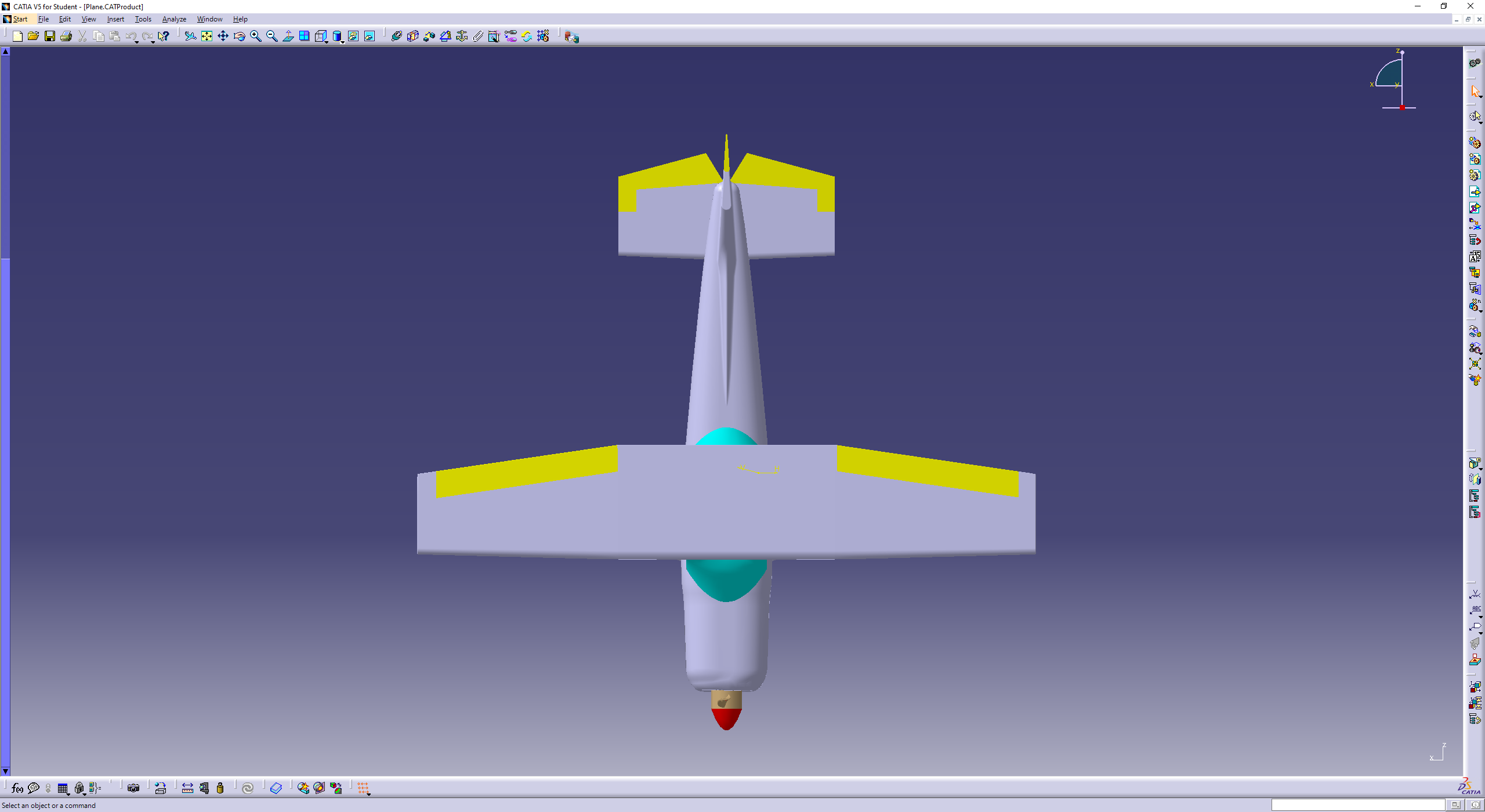
Task: Expand the view mode shading dropdown arrow
Action: pos(343,42)
